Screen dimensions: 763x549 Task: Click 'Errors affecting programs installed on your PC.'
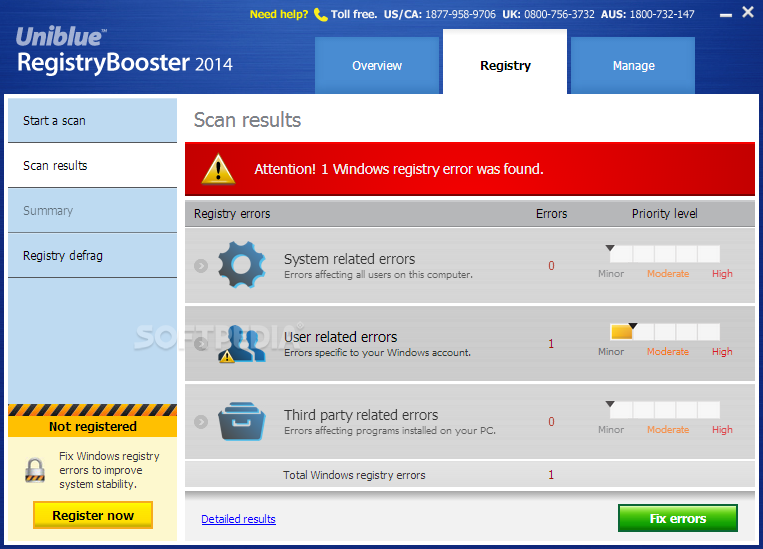pos(390,431)
